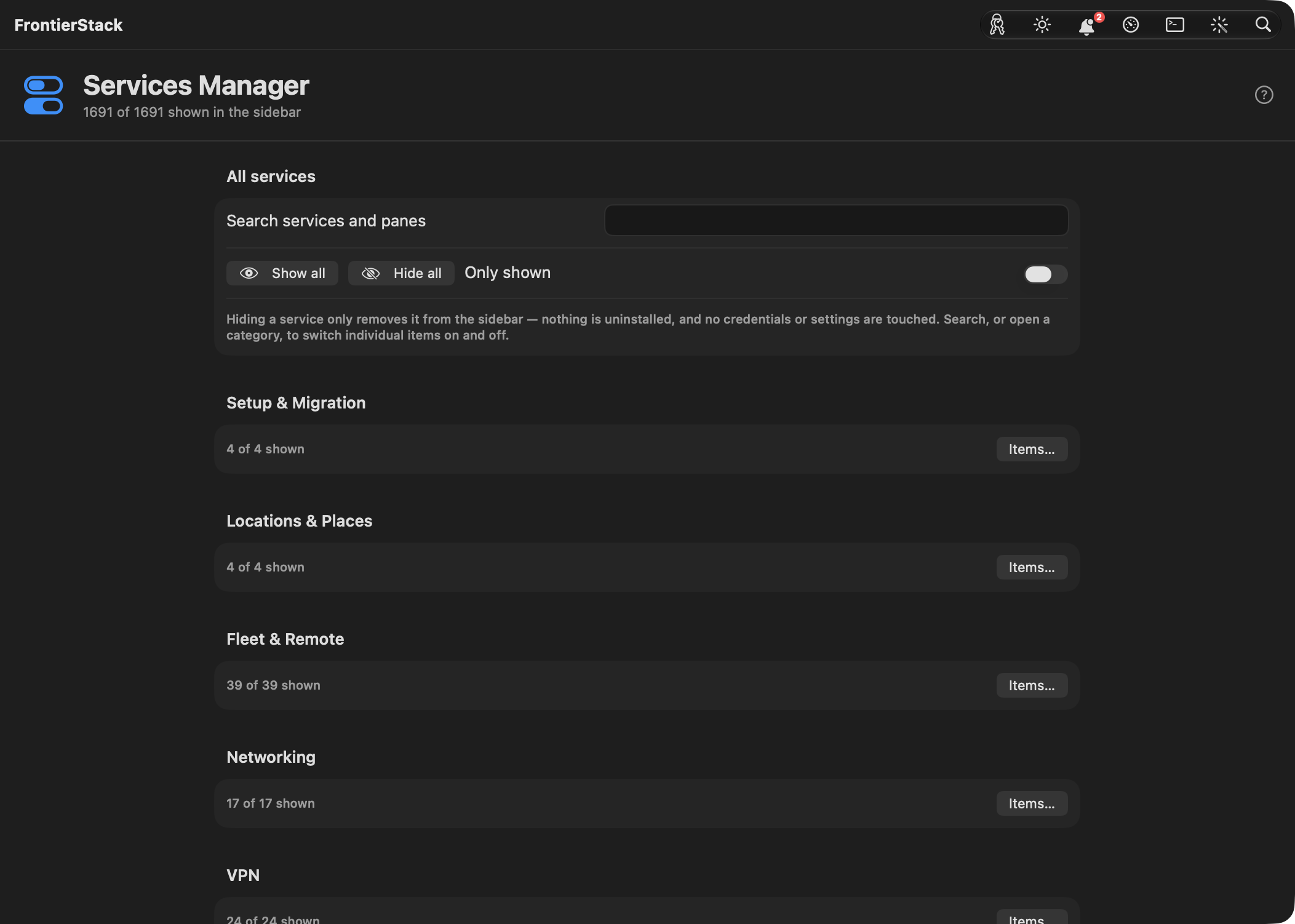Click the "Fleet & Remote" heading
This screenshot has height=924, width=1295.
285,639
